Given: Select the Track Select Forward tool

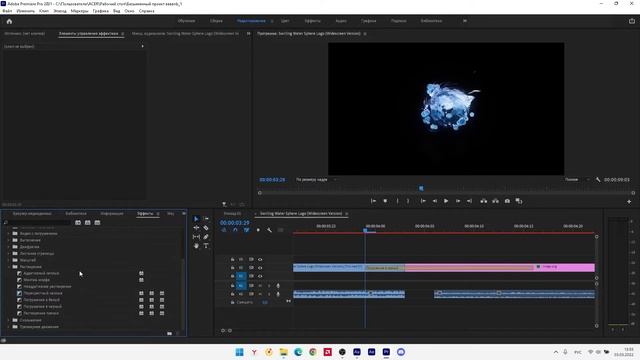Looking at the screenshot, I should (206, 219).
